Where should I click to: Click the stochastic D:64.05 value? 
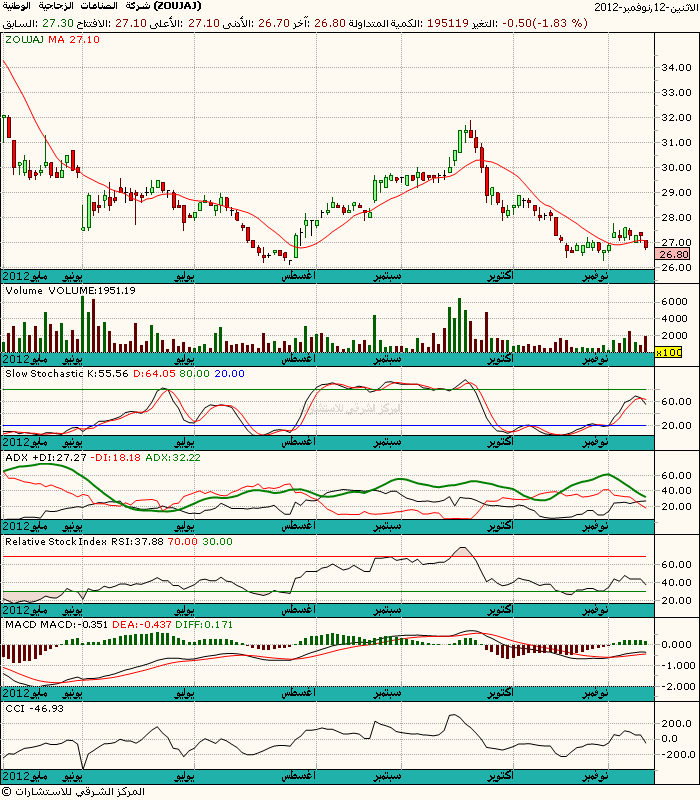tap(154, 373)
